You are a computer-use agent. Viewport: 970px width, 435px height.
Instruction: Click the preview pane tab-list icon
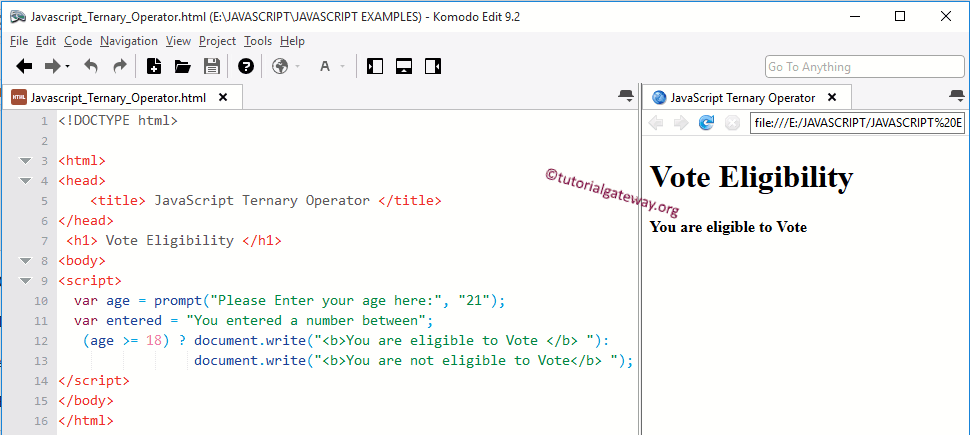pyautogui.click(x=957, y=95)
